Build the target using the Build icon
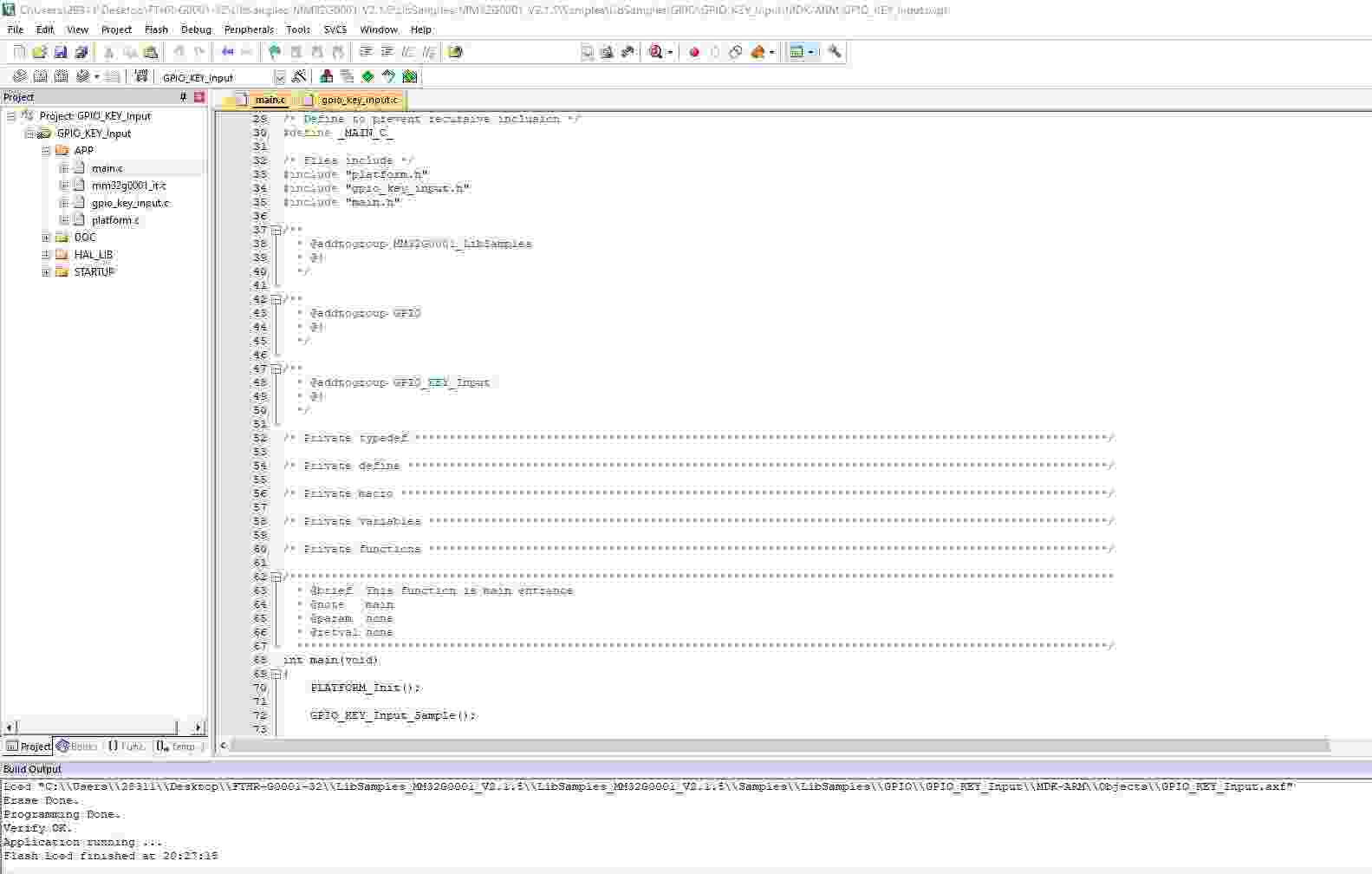This screenshot has height=874, width=1372. coord(40,76)
